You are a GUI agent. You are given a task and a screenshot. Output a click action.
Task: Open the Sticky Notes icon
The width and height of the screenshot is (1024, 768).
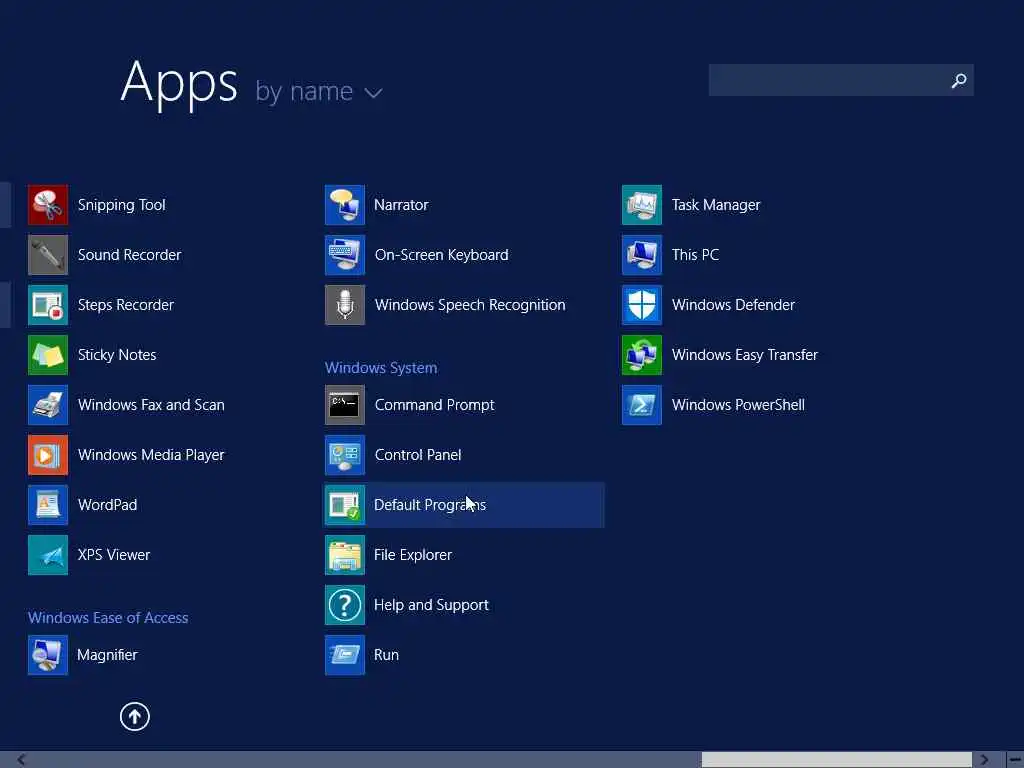[x=48, y=355]
